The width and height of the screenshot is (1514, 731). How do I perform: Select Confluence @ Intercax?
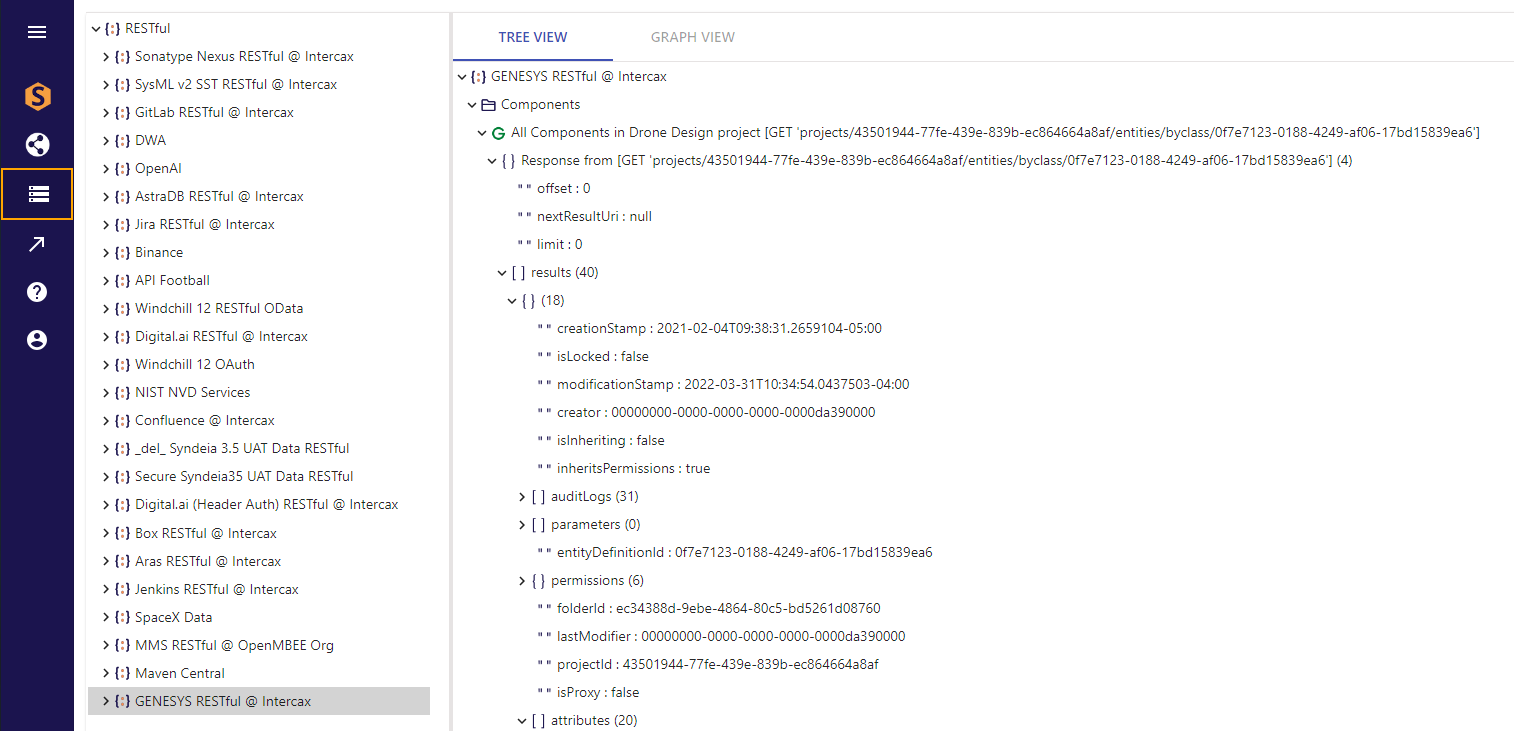(x=205, y=421)
